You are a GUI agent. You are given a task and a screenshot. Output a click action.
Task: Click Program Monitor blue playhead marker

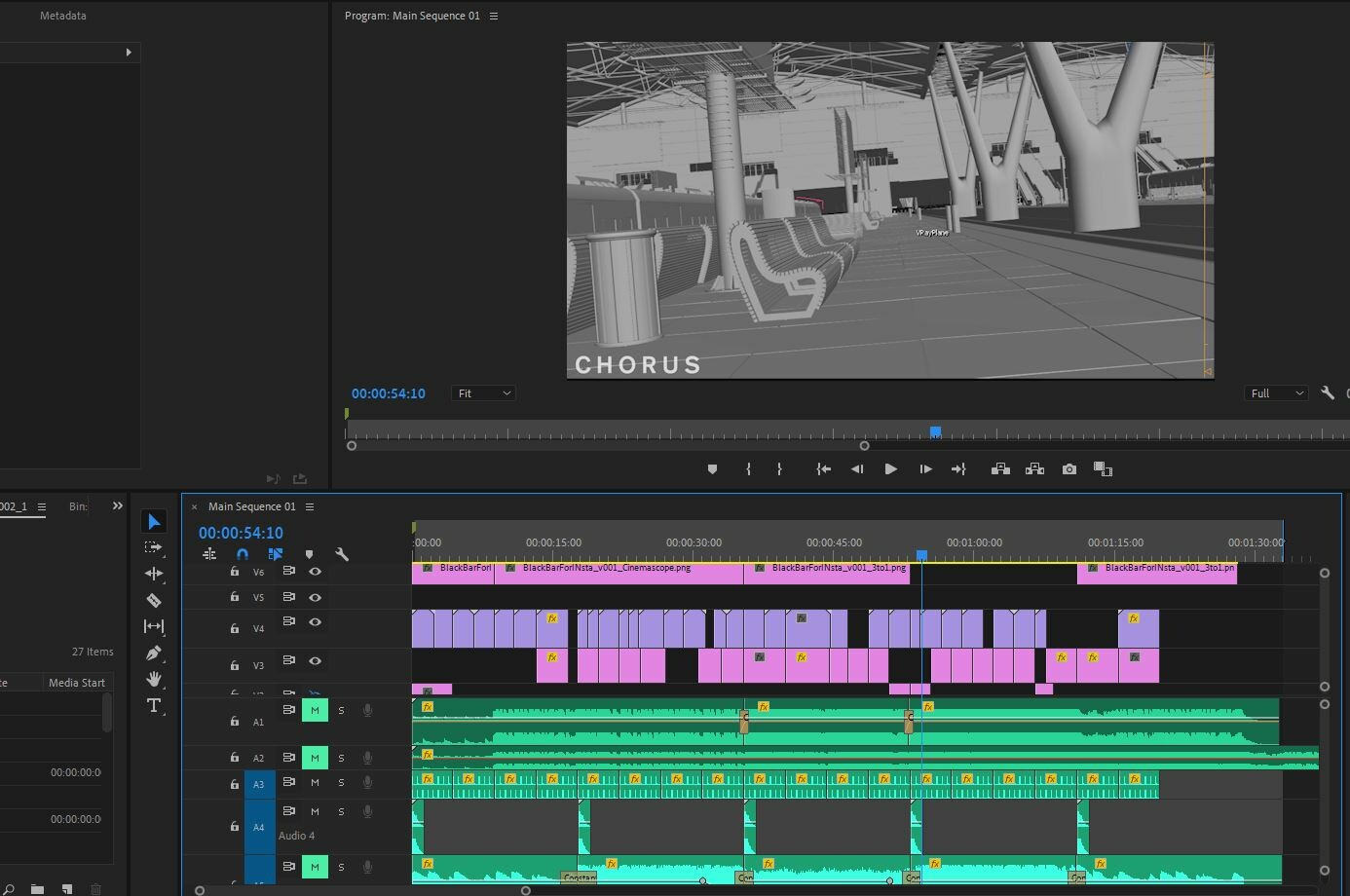click(x=935, y=431)
